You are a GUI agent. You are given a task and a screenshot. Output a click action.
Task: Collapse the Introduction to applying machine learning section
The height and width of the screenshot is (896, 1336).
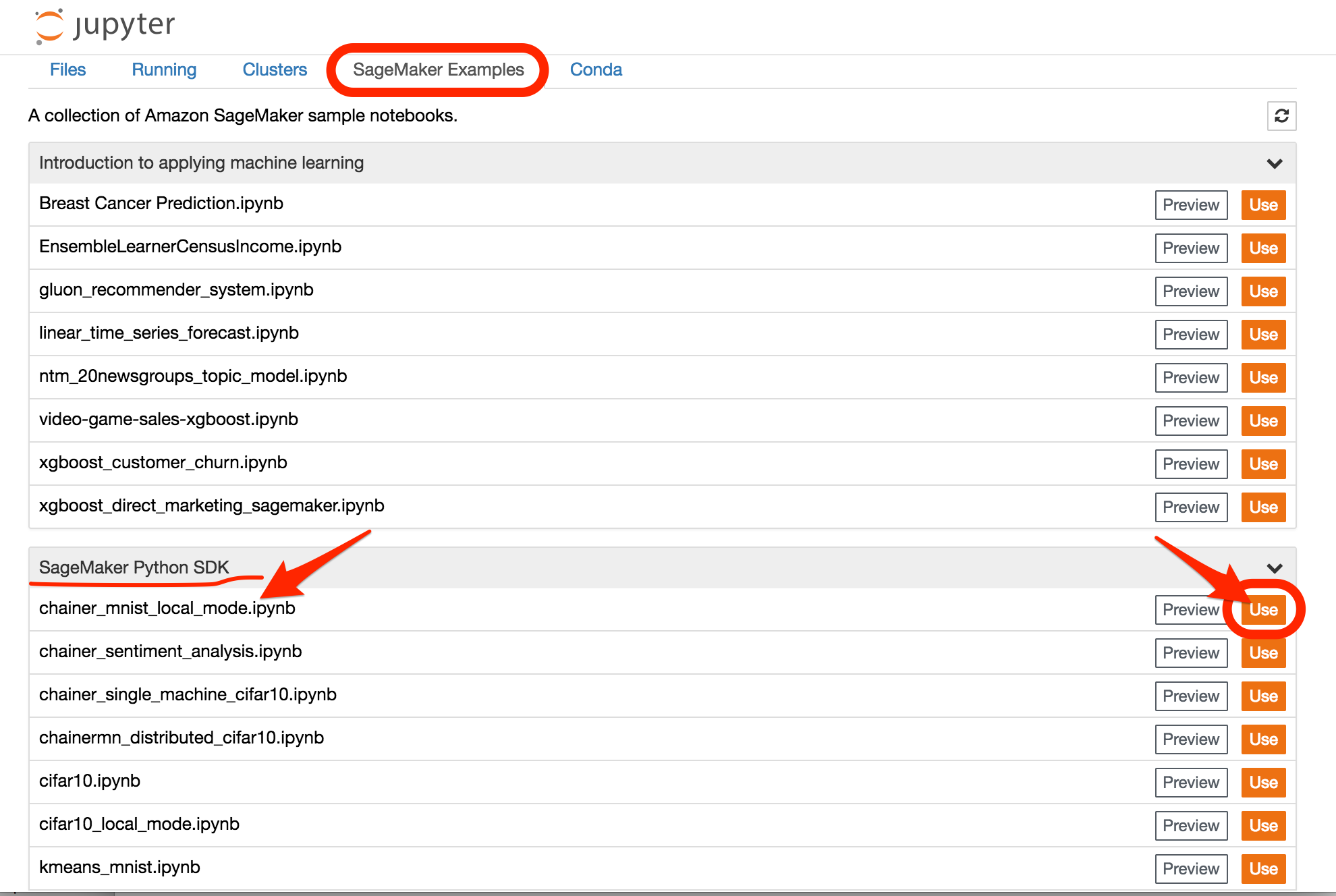pyautogui.click(x=1274, y=163)
